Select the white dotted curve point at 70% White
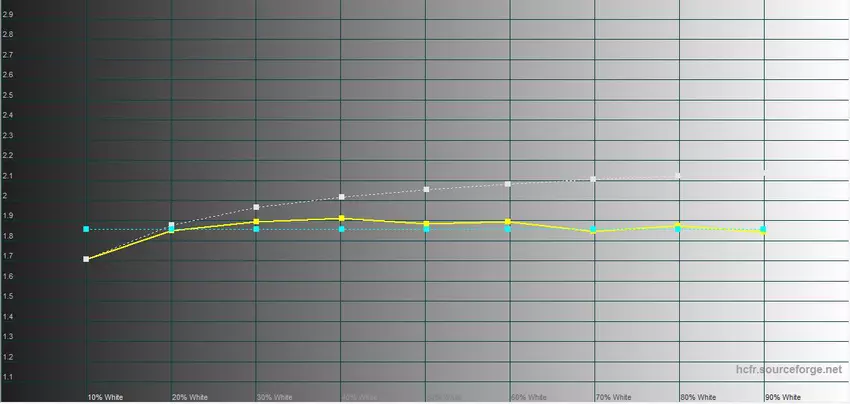This screenshot has width=850, height=404. click(594, 179)
